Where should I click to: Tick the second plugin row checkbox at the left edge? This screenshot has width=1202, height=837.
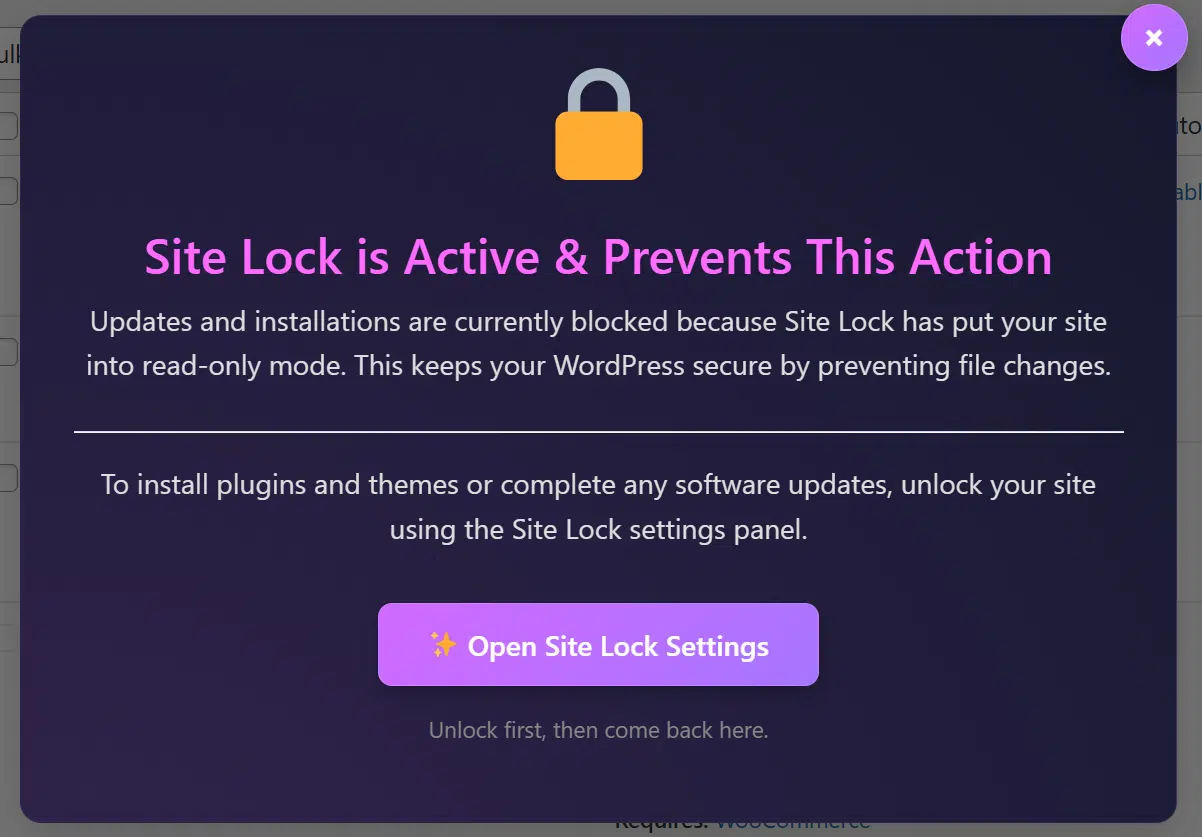click(x=8, y=191)
